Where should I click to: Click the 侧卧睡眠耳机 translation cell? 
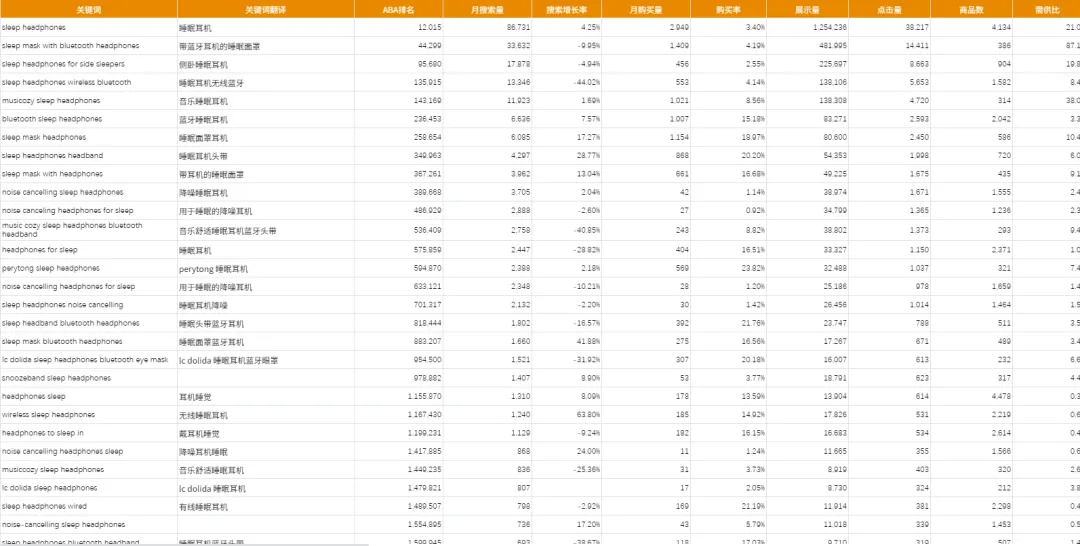tap(203, 64)
